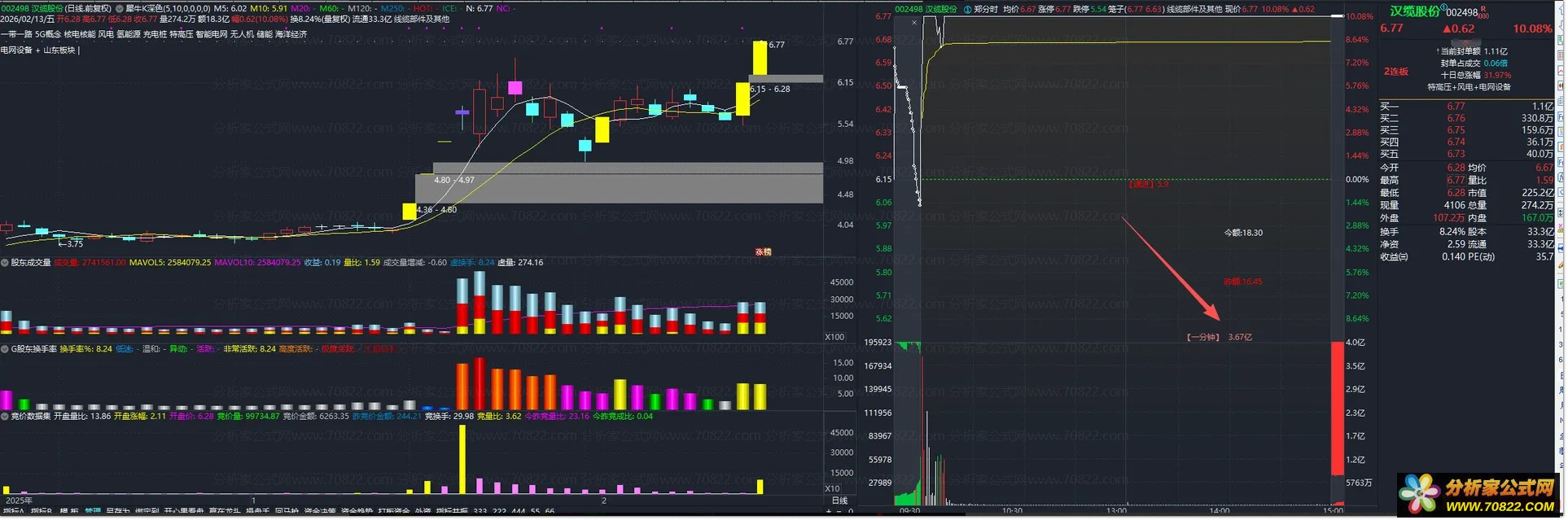
Task: Click the 买三 6.75 order book row
Action: [x=1466, y=130]
